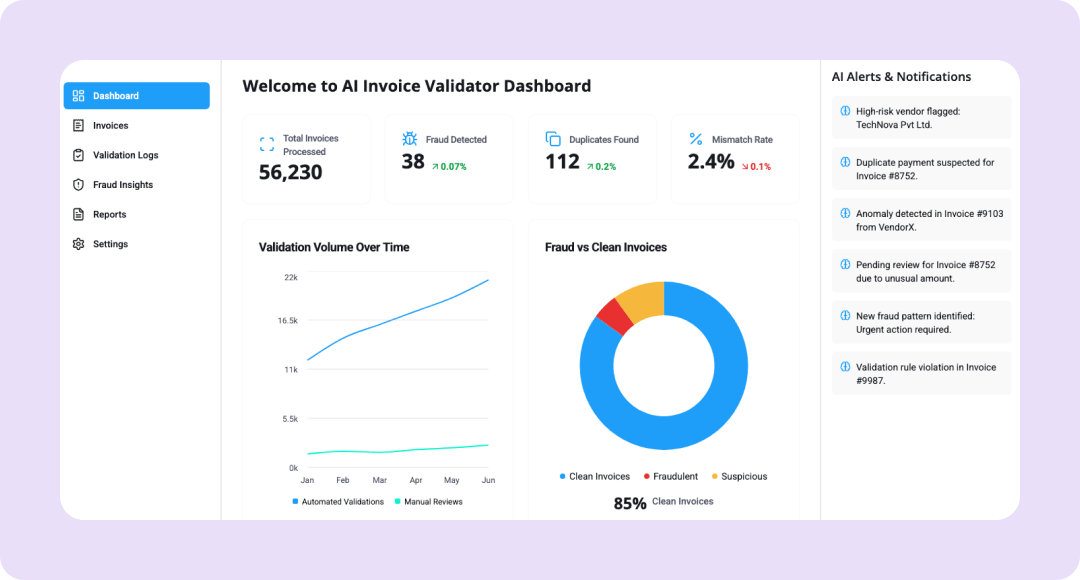Image resolution: width=1080 pixels, height=580 pixels.
Task: Toggle Automated Validations legend item
Action: click(x=338, y=502)
